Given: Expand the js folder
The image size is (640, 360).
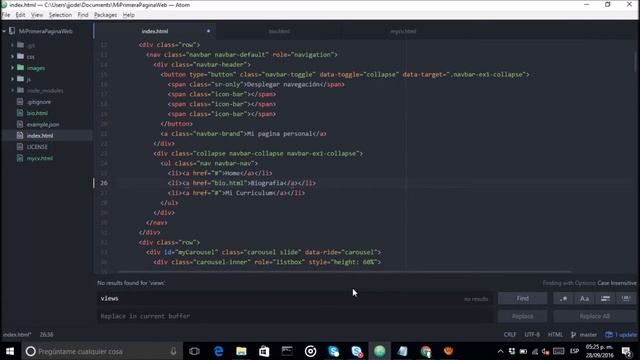Looking at the screenshot, I should (12, 79).
